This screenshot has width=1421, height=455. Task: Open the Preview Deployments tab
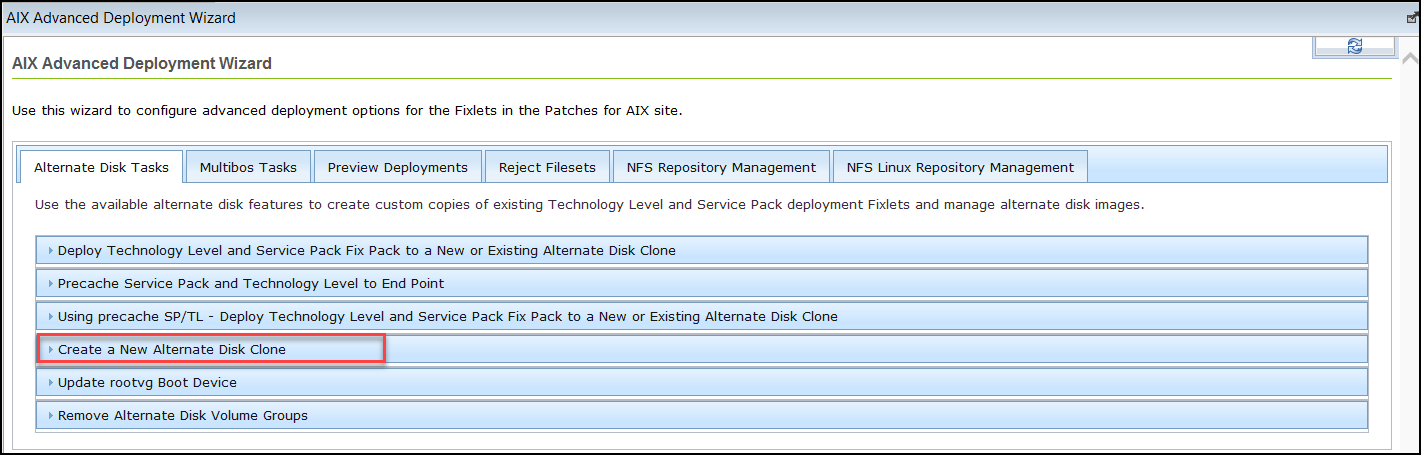click(398, 167)
